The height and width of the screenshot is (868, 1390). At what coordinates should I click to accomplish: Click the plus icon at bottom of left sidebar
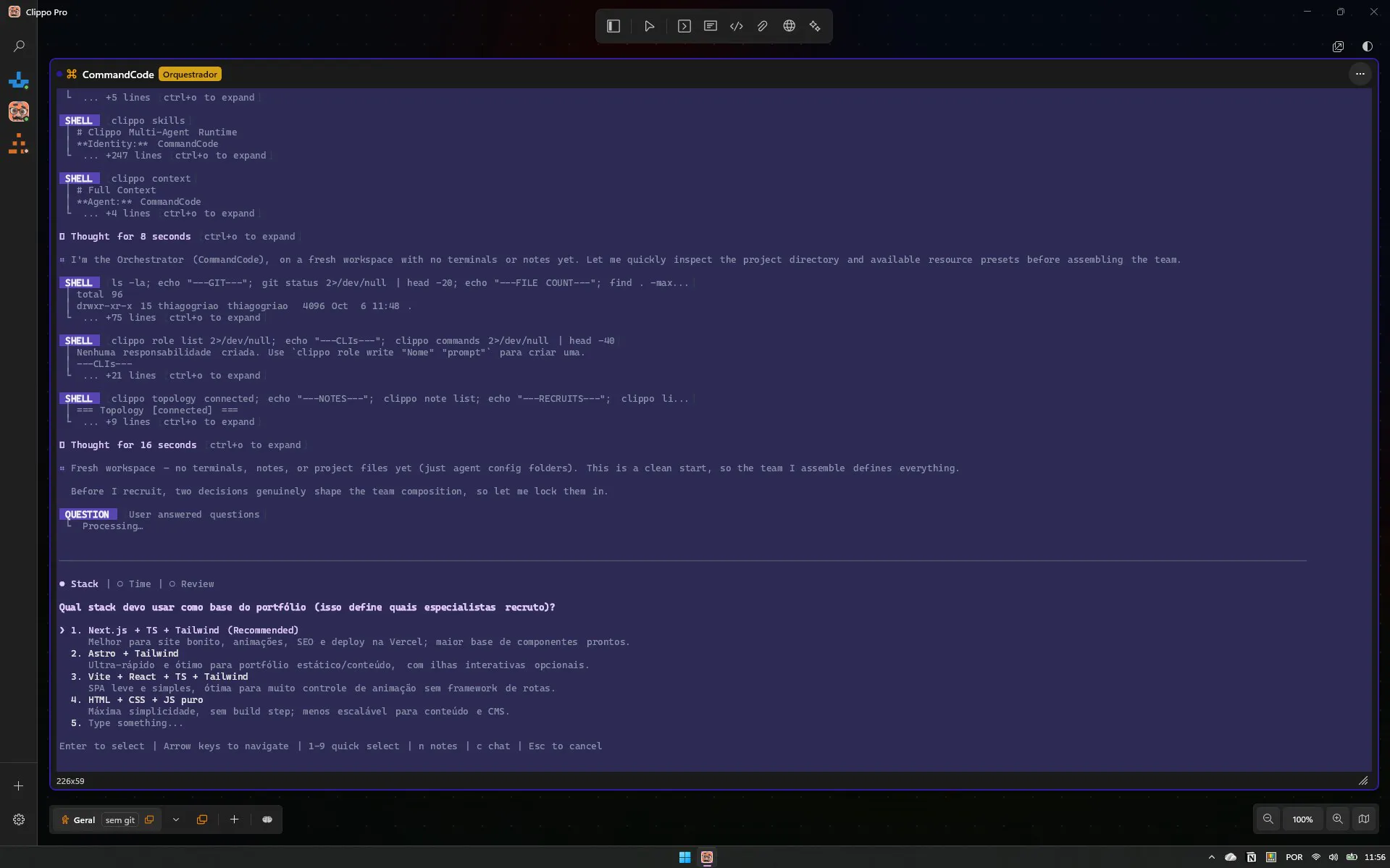(19, 785)
